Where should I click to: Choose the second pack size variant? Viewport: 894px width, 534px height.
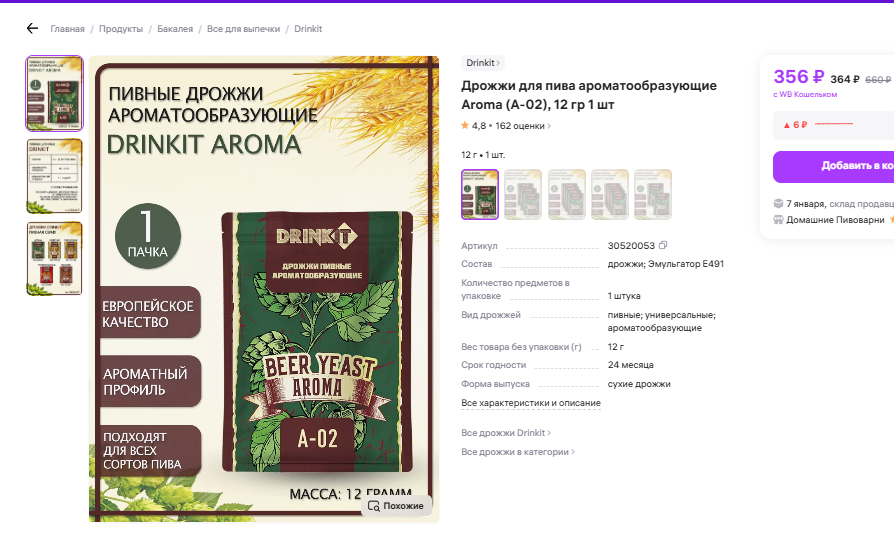tap(523, 194)
